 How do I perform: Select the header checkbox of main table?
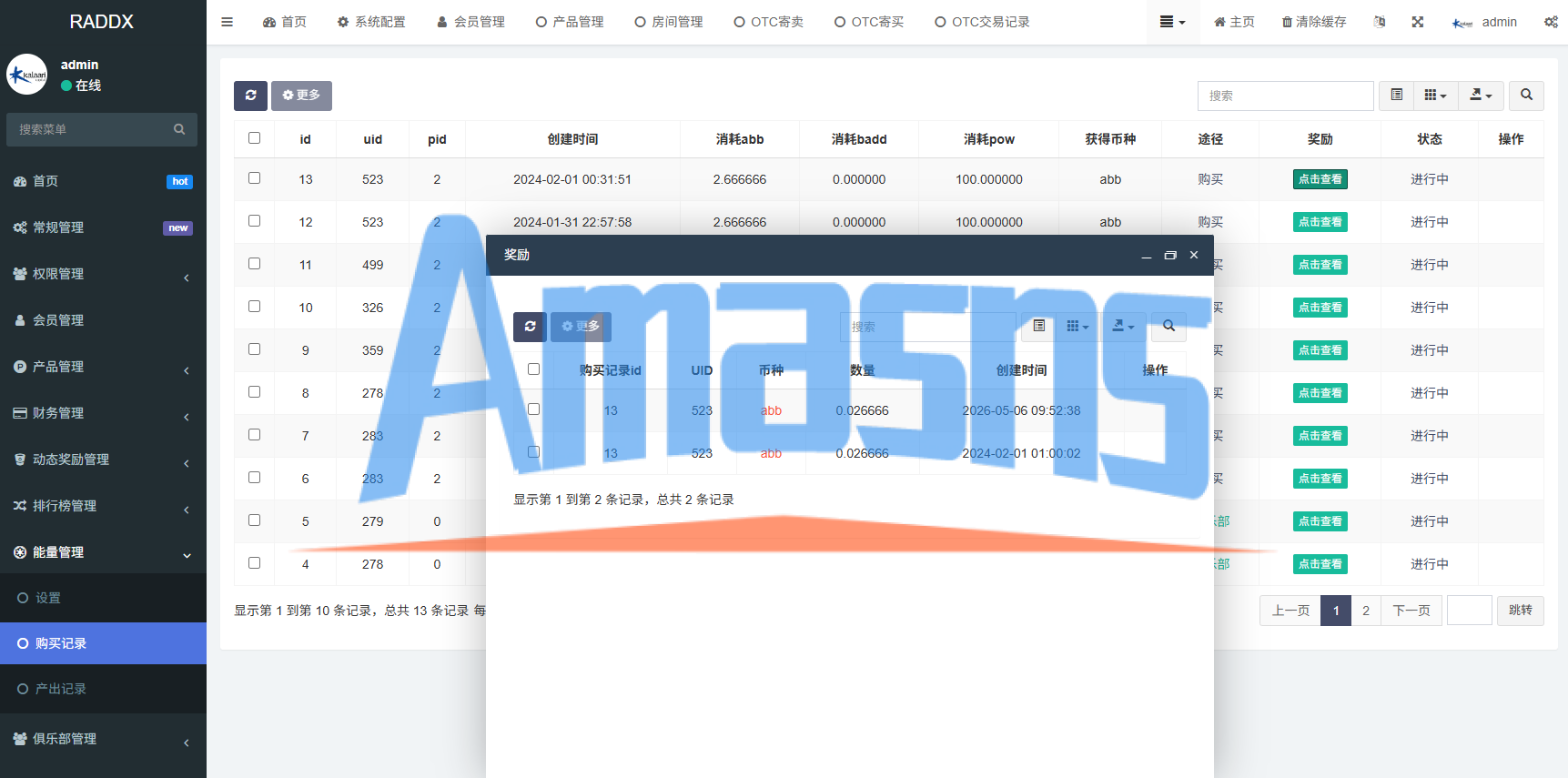coord(254,138)
